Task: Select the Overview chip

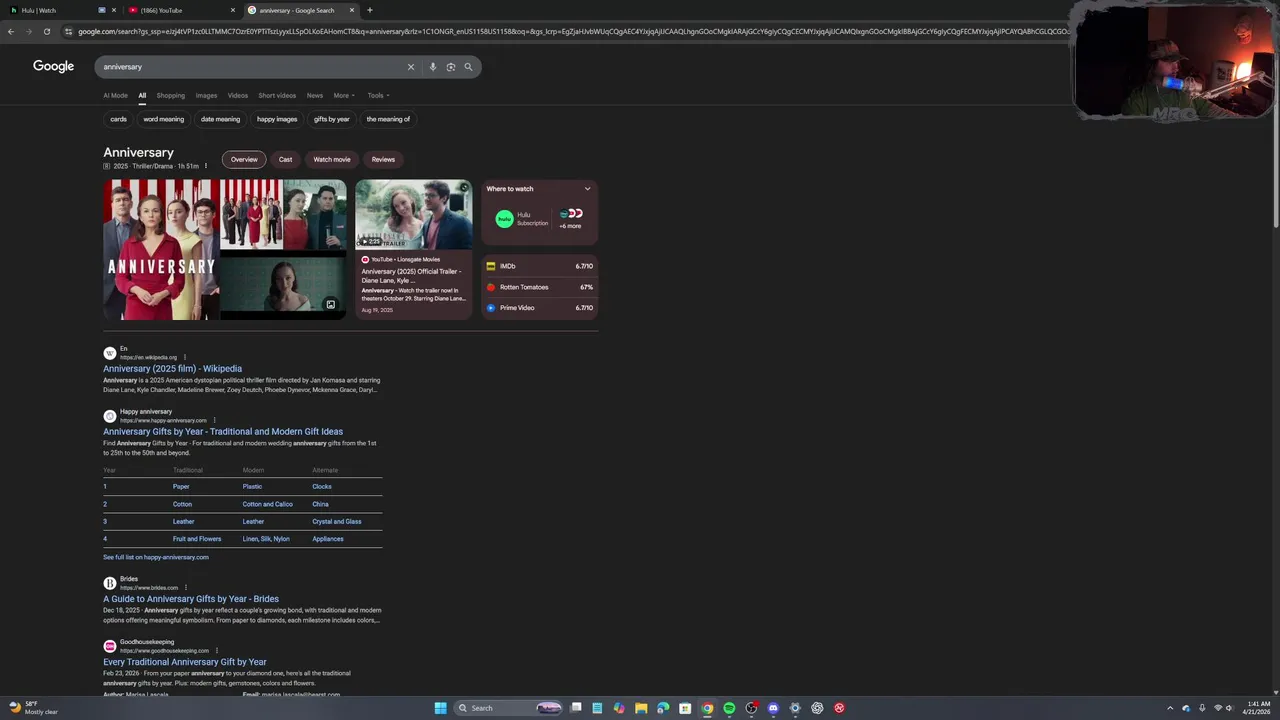Action: coord(244,159)
